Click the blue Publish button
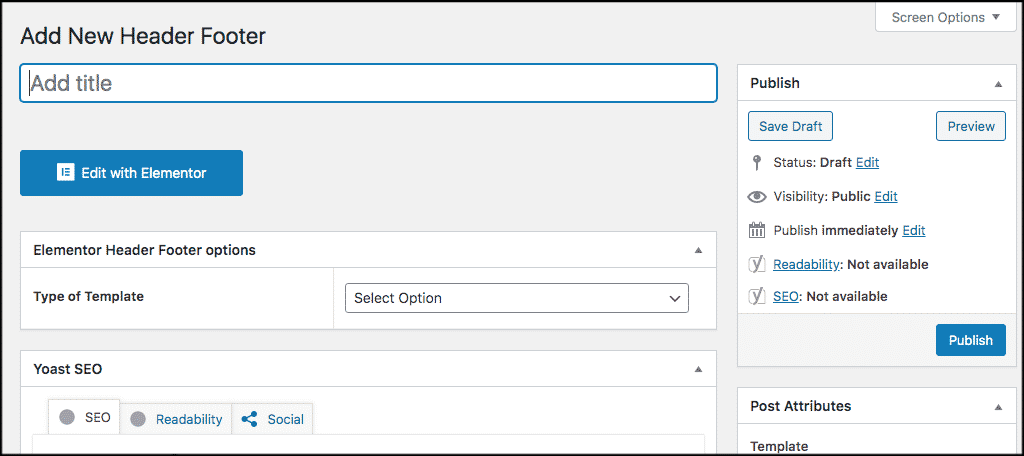Screen dimensions: 1024x456 click(970, 340)
